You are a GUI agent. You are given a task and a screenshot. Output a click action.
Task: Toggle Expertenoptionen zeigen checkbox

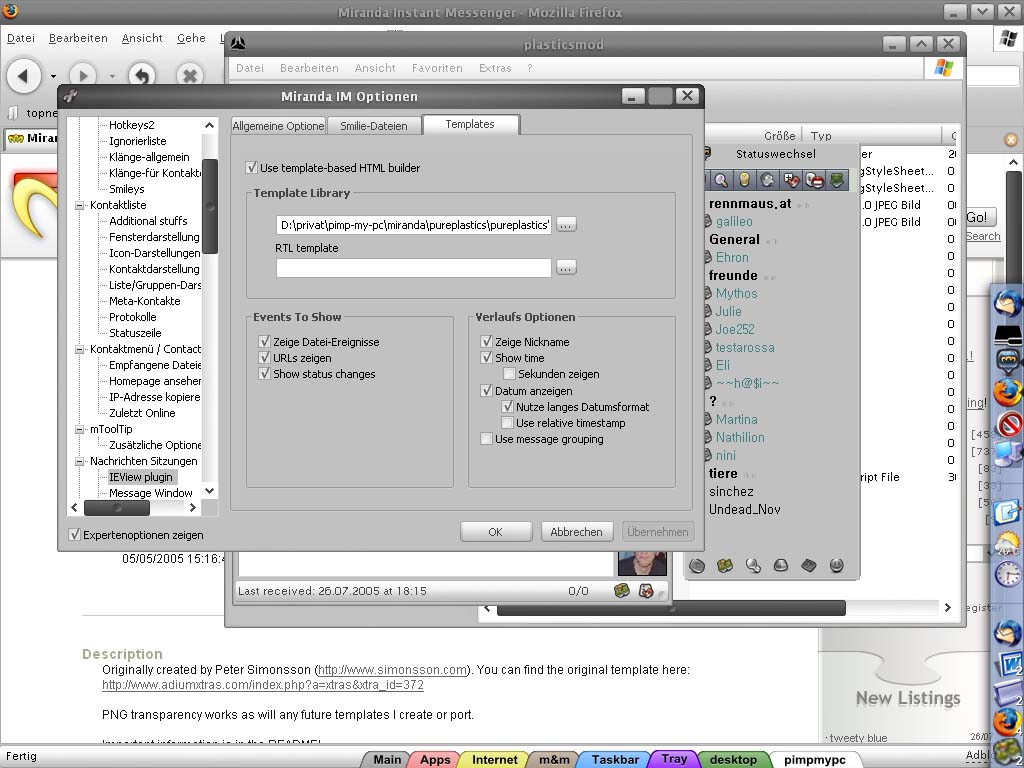[x=74, y=535]
